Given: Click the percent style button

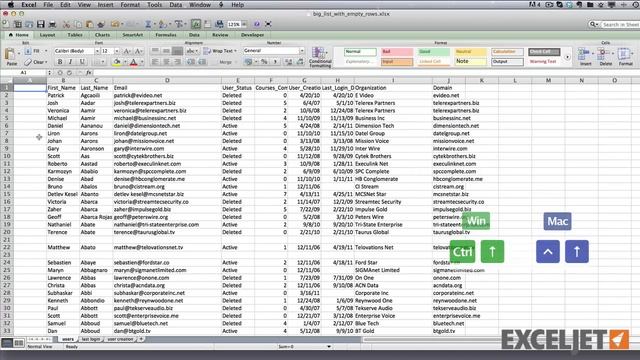Looking at the screenshot, I should [x=264, y=62].
